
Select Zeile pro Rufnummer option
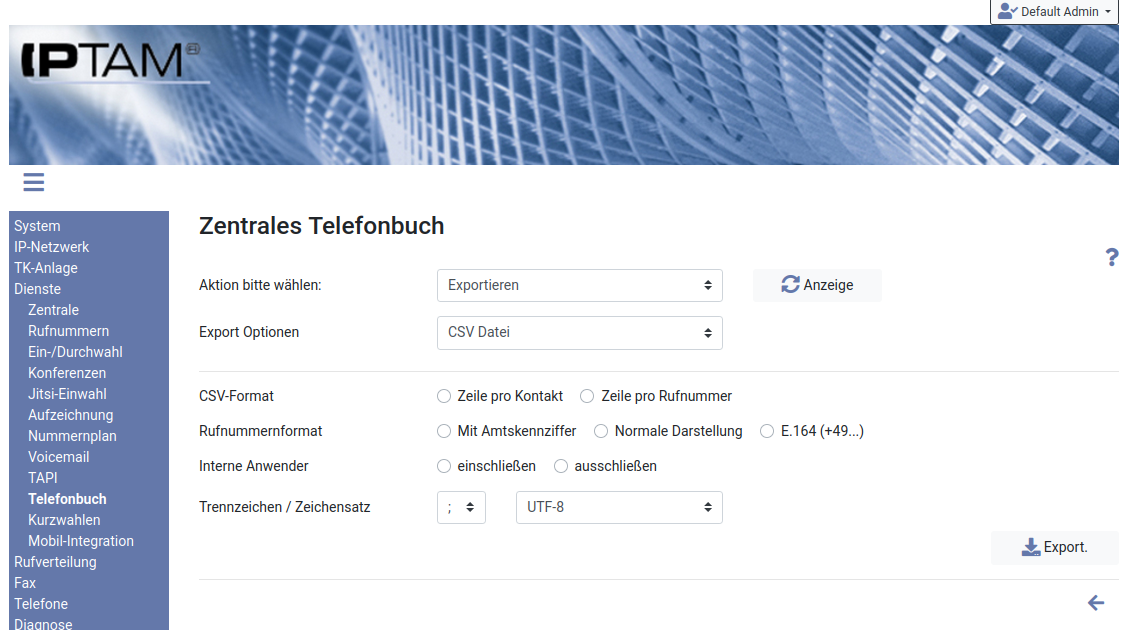(x=588, y=396)
